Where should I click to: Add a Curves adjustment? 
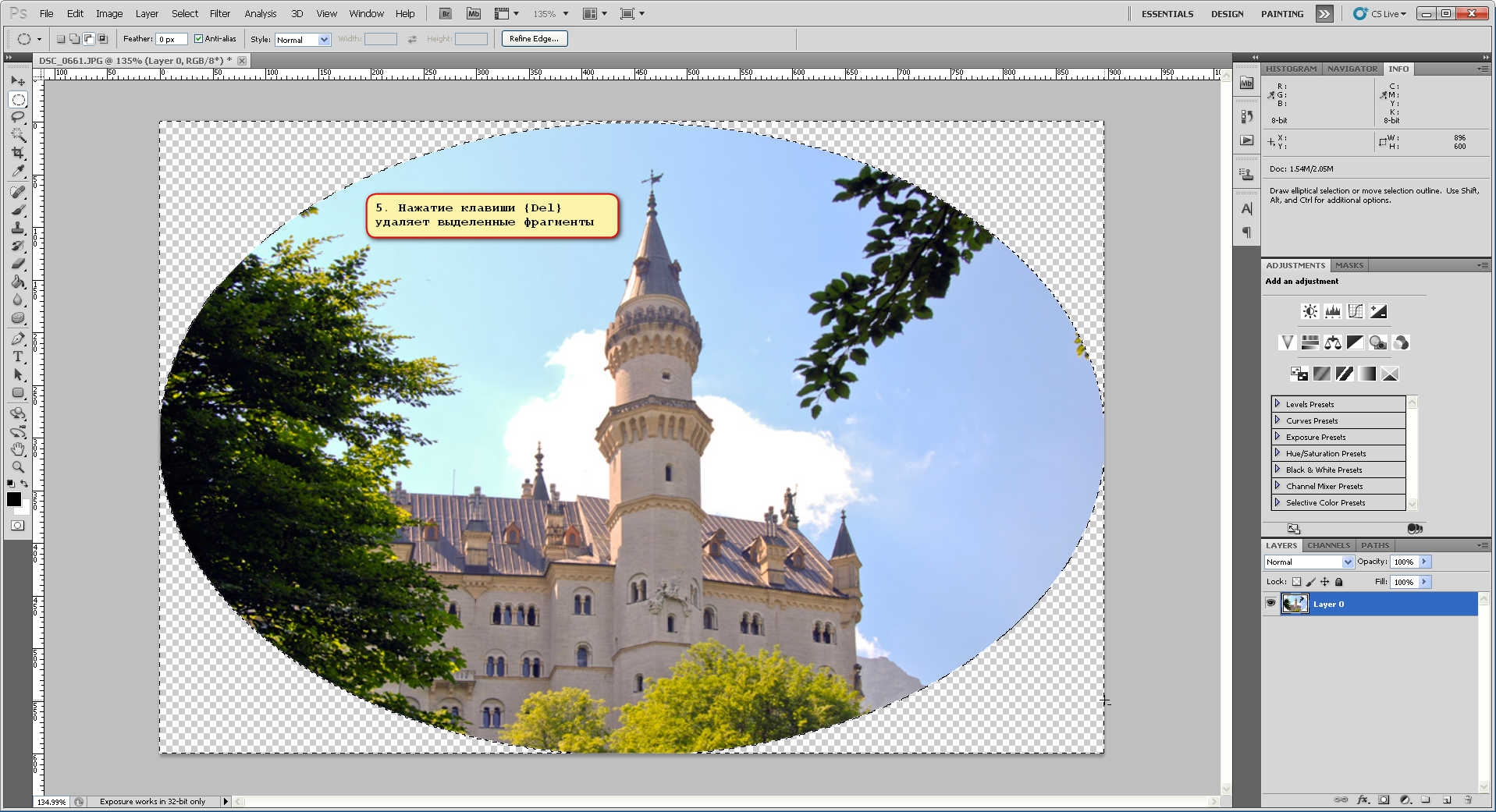point(1356,311)
